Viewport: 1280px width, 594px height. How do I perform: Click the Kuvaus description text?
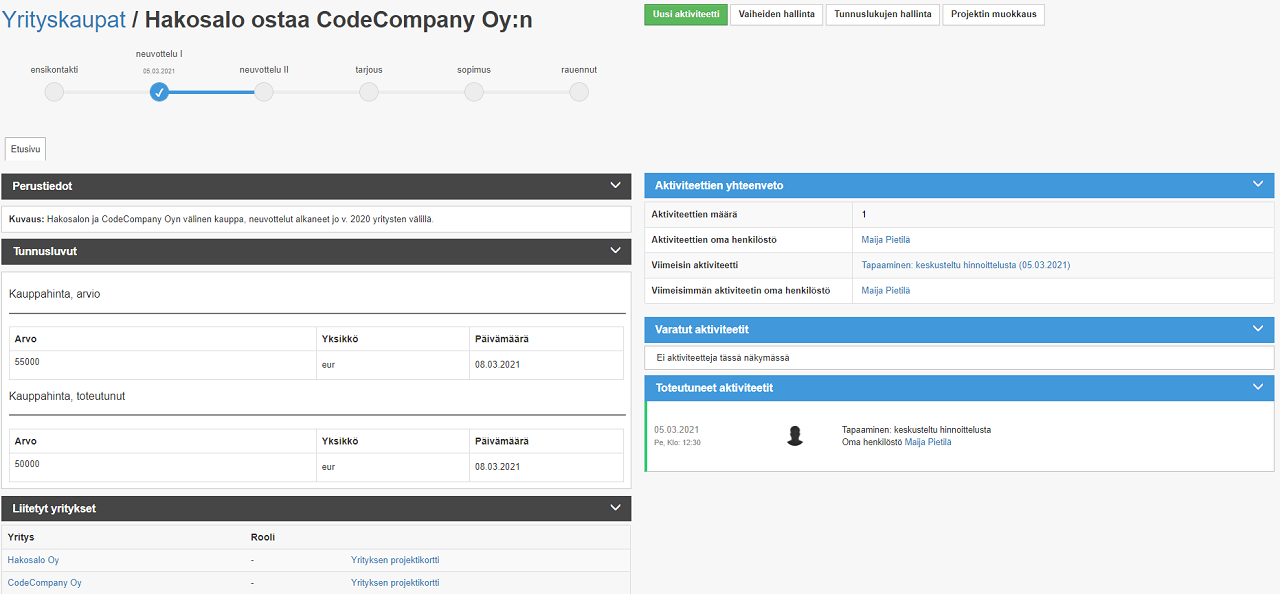point(220,218)
